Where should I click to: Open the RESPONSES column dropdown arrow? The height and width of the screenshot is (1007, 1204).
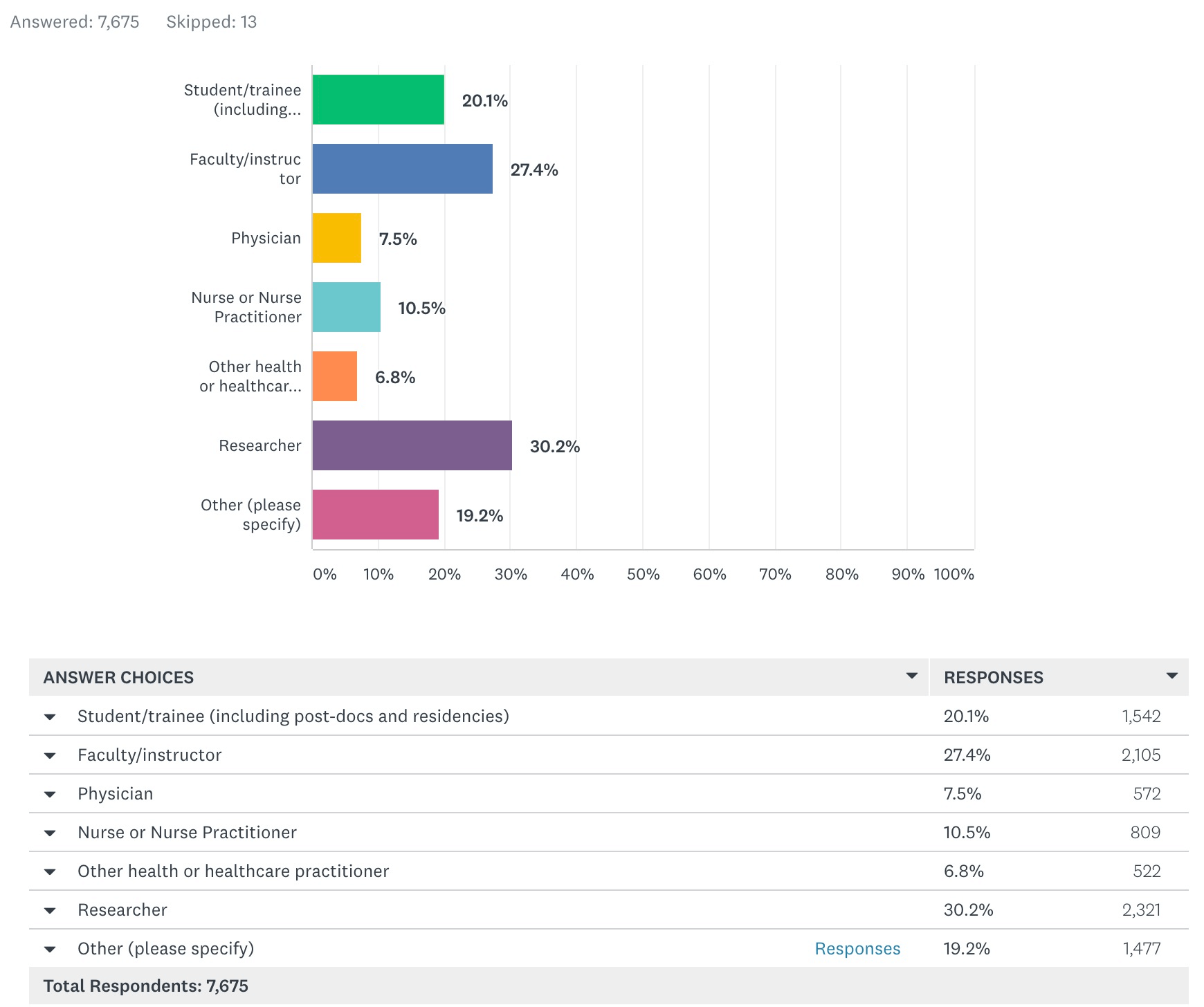pos(1172,676)
